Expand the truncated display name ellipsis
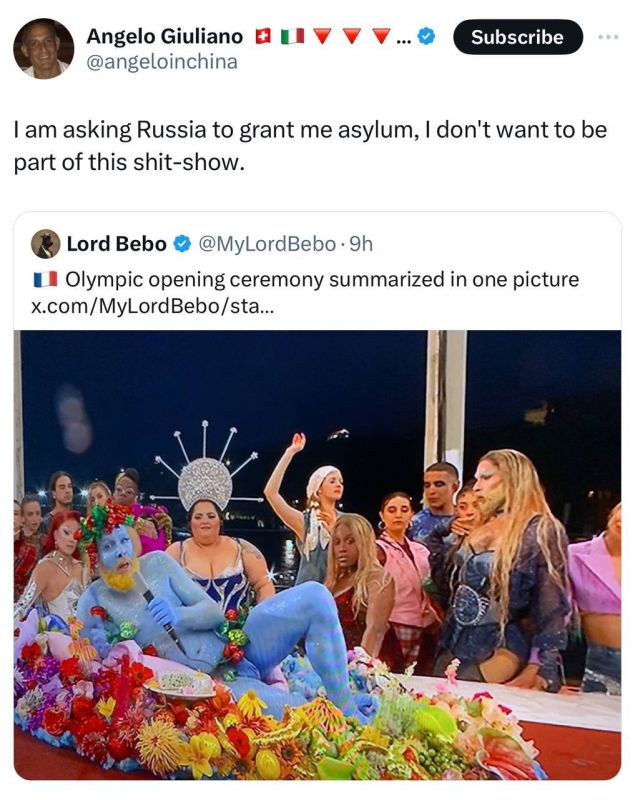The image size is (635, 800). point(401,37)
